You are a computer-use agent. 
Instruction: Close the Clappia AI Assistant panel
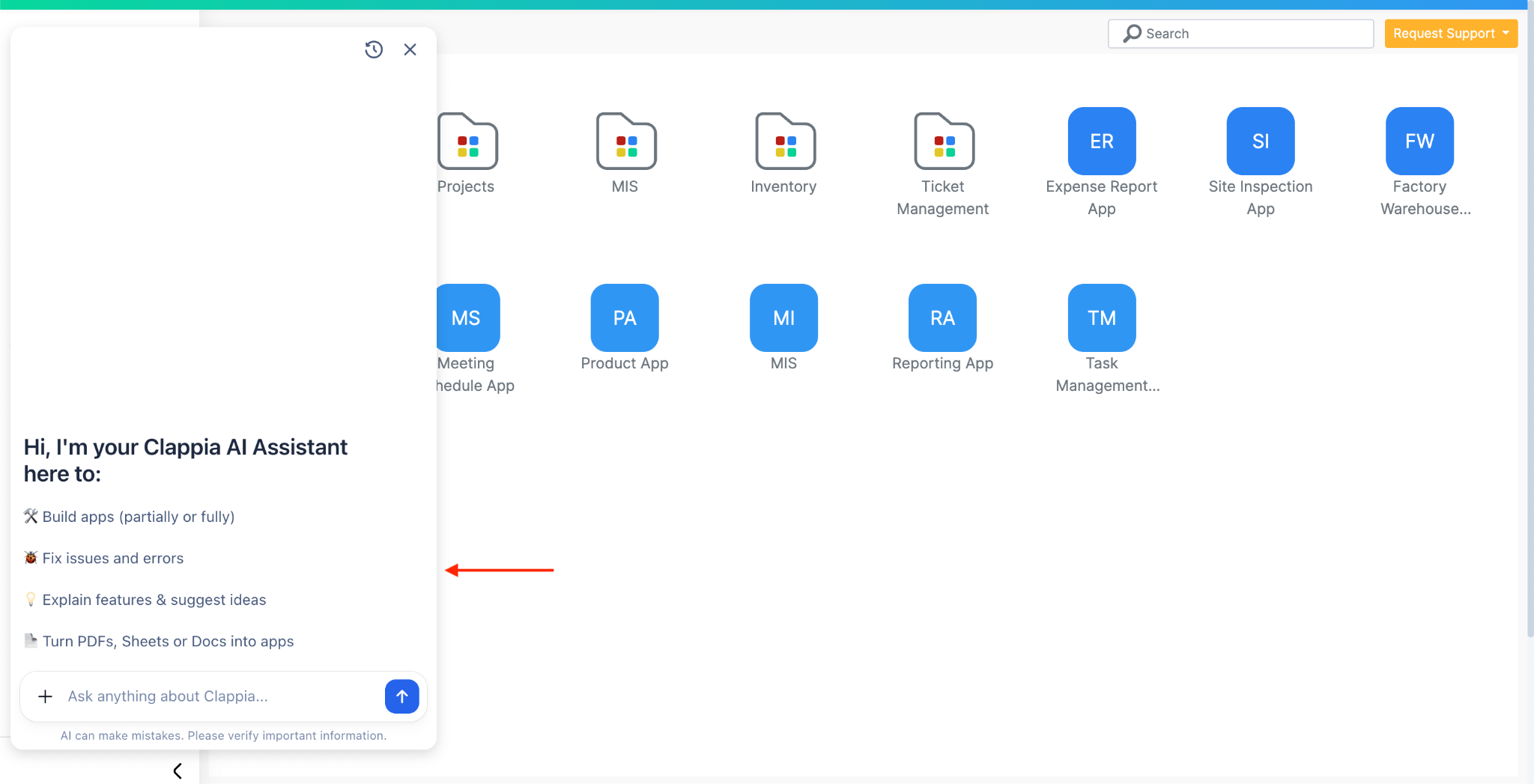coord(410,49)
